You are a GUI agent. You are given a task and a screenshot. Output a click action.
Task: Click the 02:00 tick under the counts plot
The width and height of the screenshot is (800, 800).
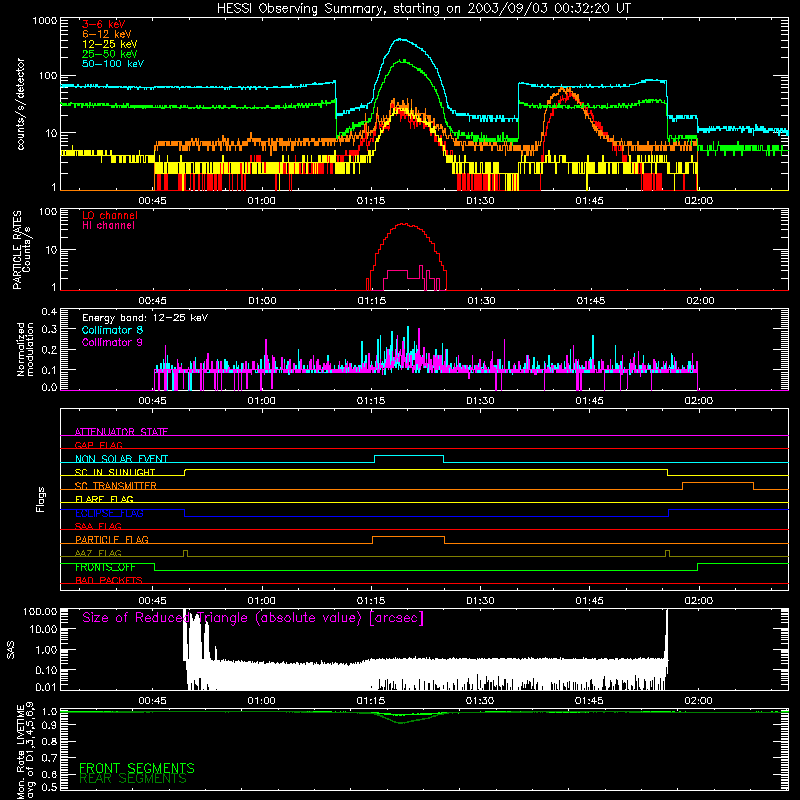[x=698, y=201]
